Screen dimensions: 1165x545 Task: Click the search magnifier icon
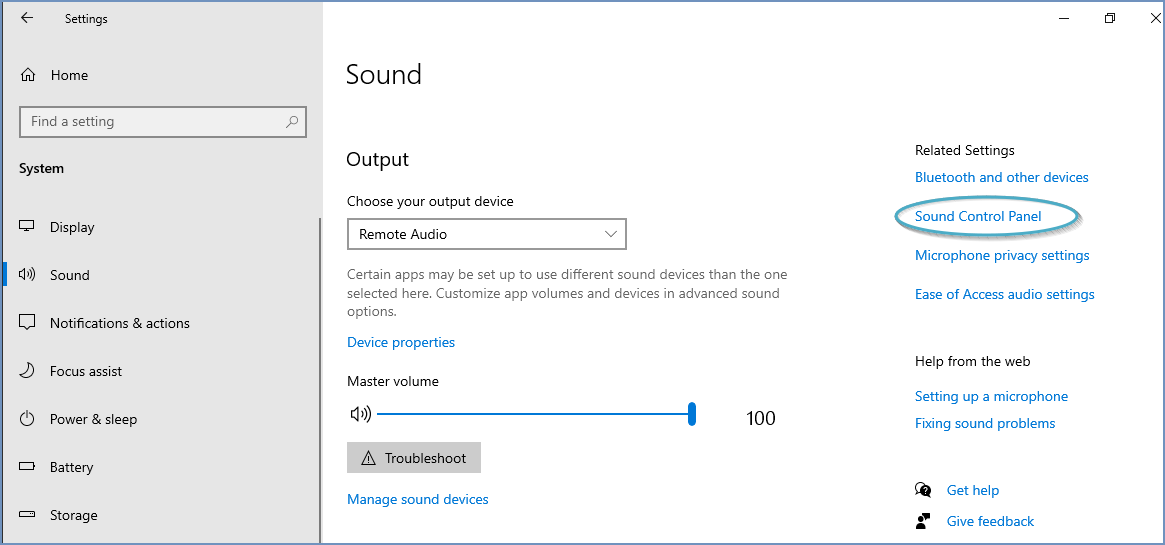(x=292, y=122)
